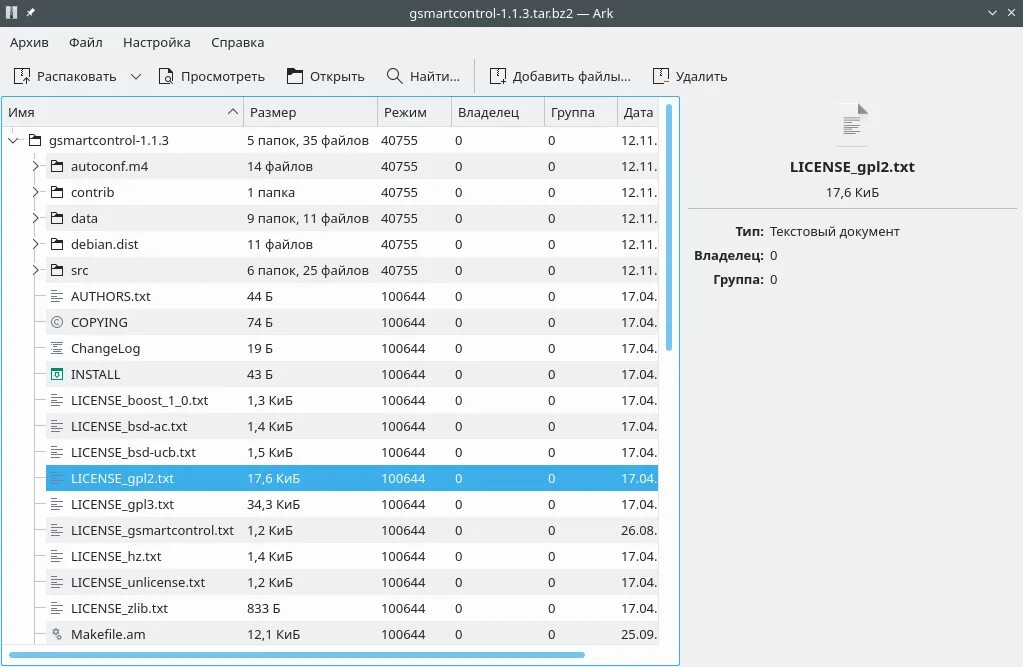Click the '26.08.' date cell
This screenshot has width=1023, height=667.
click(x=639, y=530)
